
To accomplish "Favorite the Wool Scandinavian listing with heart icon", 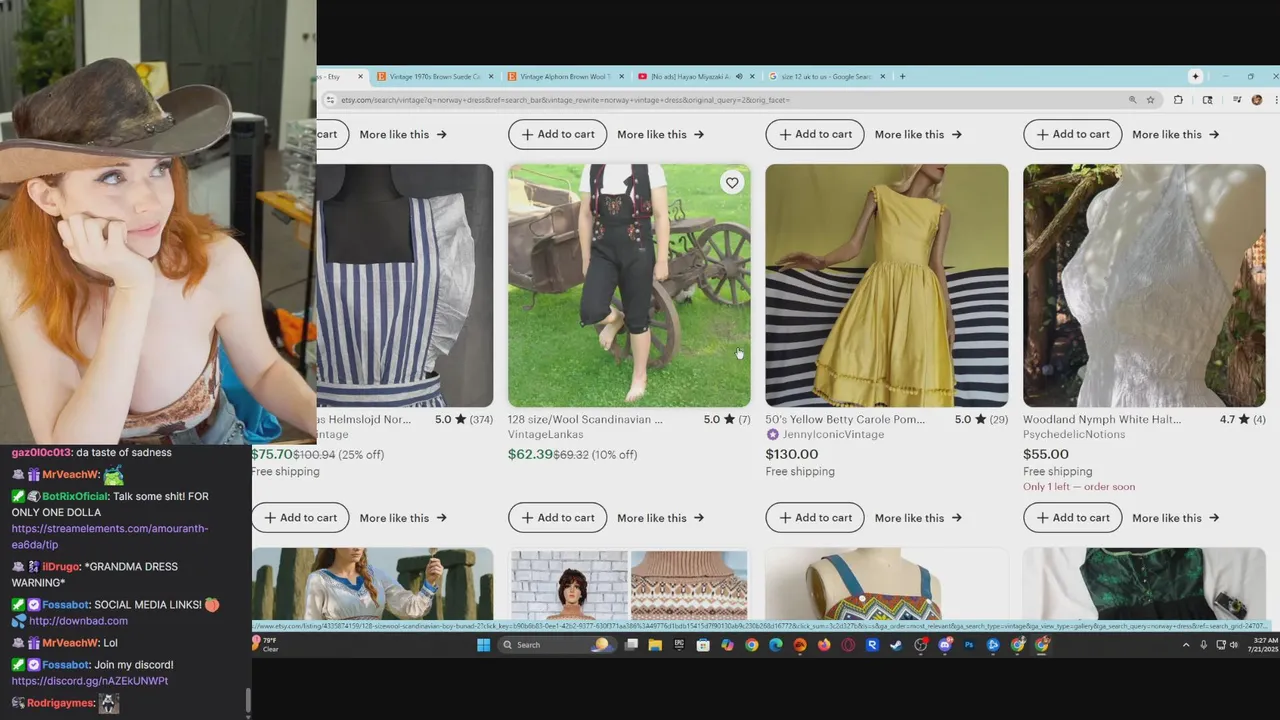I will point(732,183).
